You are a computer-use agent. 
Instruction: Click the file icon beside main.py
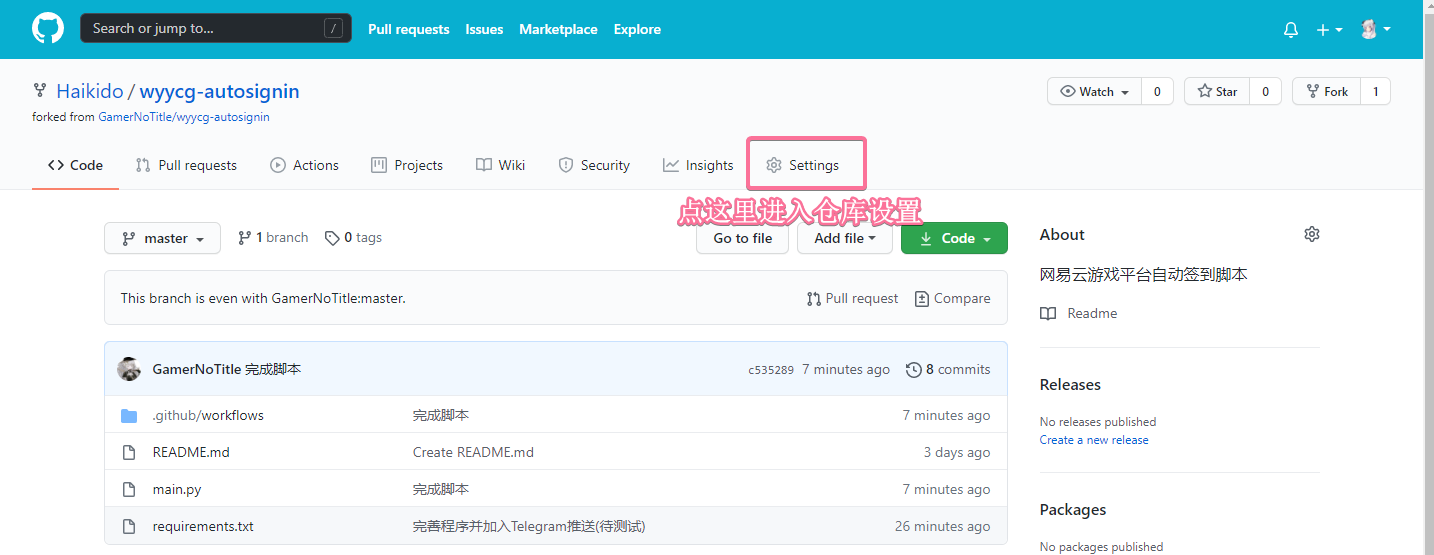tap(129, 489)
